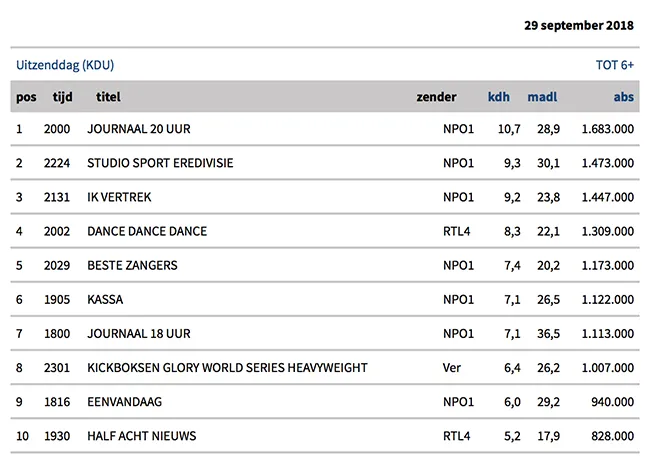The width and height of the screenshot is (650, 459).
Task: Click time 2301 in Kickboksen row
Action: [x=57, y=368]
